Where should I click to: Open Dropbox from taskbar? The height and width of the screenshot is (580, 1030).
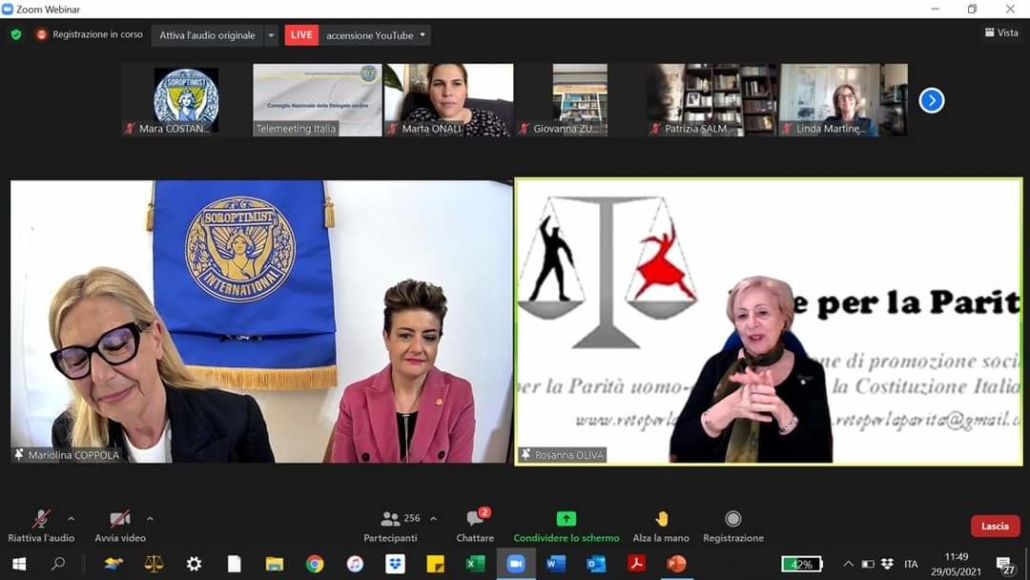(x=395, y=564)
